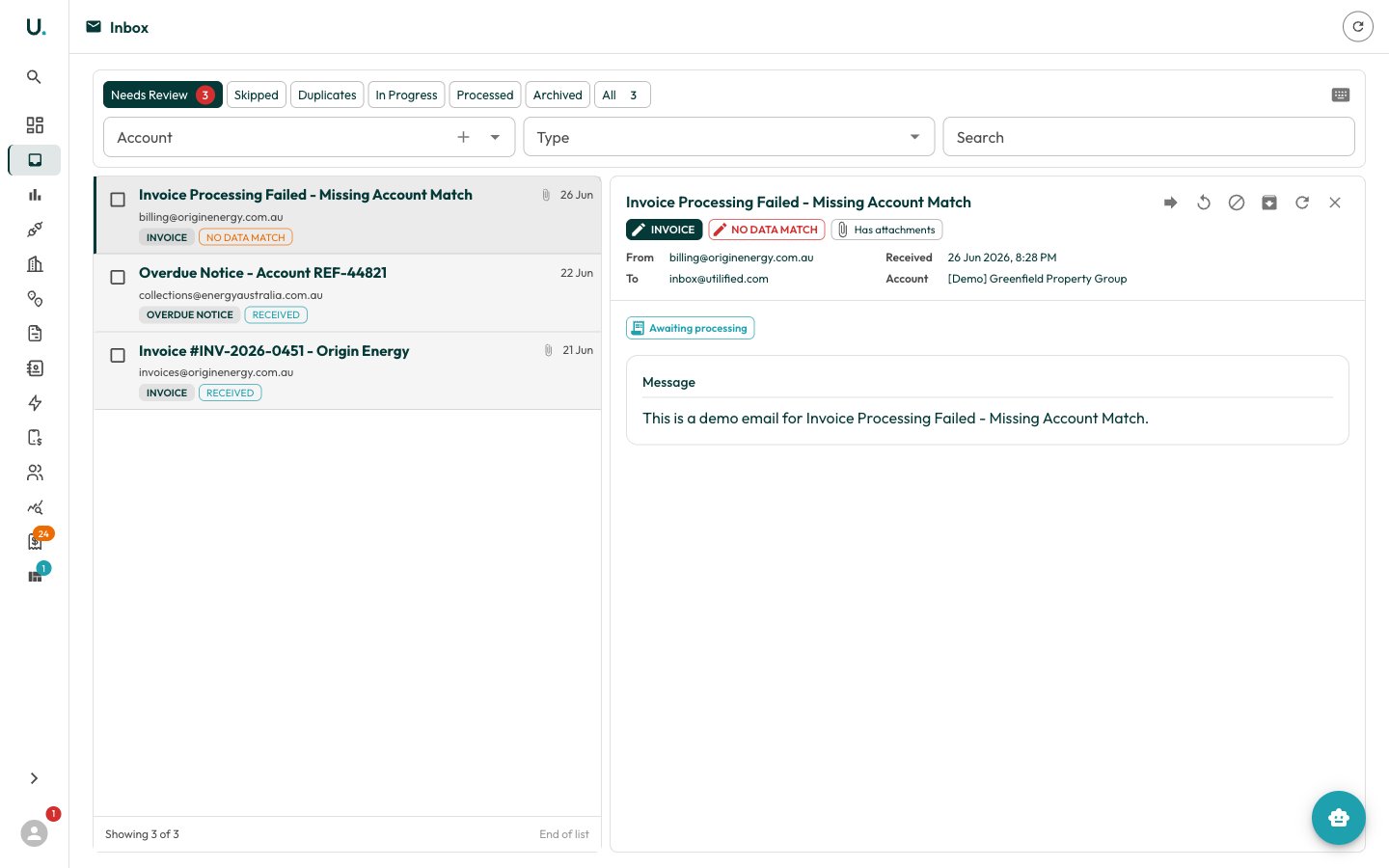Edit the INVOICE type tag in detail panel
This screenshot has height=868, width=1389.
pyautogui.click(x=664, y=230)
